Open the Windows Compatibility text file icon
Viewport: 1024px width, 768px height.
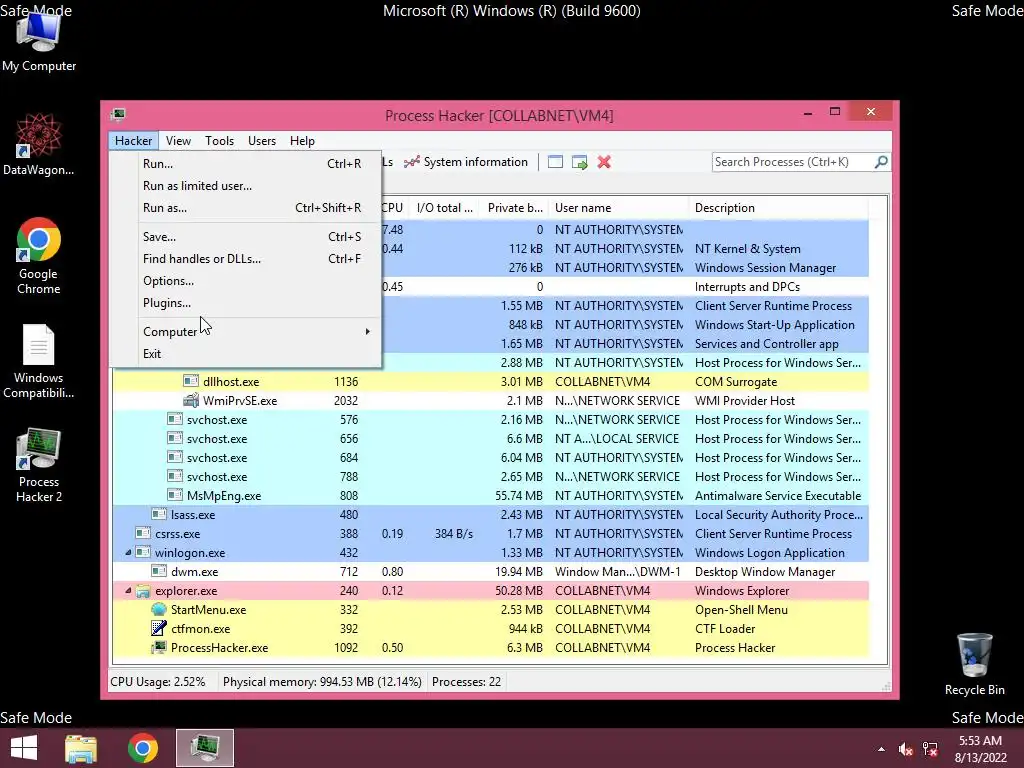click(39, 361)
